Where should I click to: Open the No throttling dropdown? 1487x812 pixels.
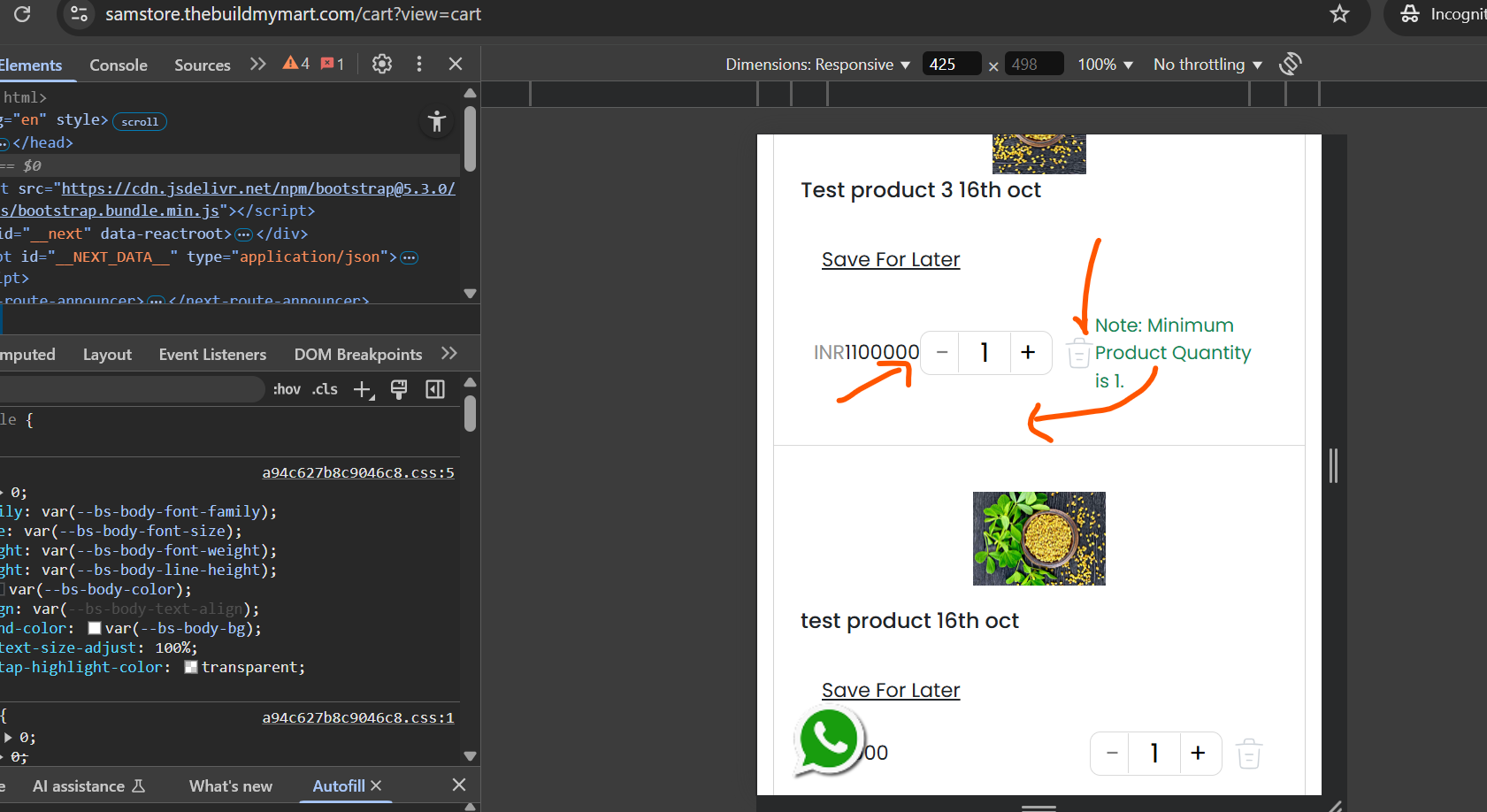click(1207, 65)
